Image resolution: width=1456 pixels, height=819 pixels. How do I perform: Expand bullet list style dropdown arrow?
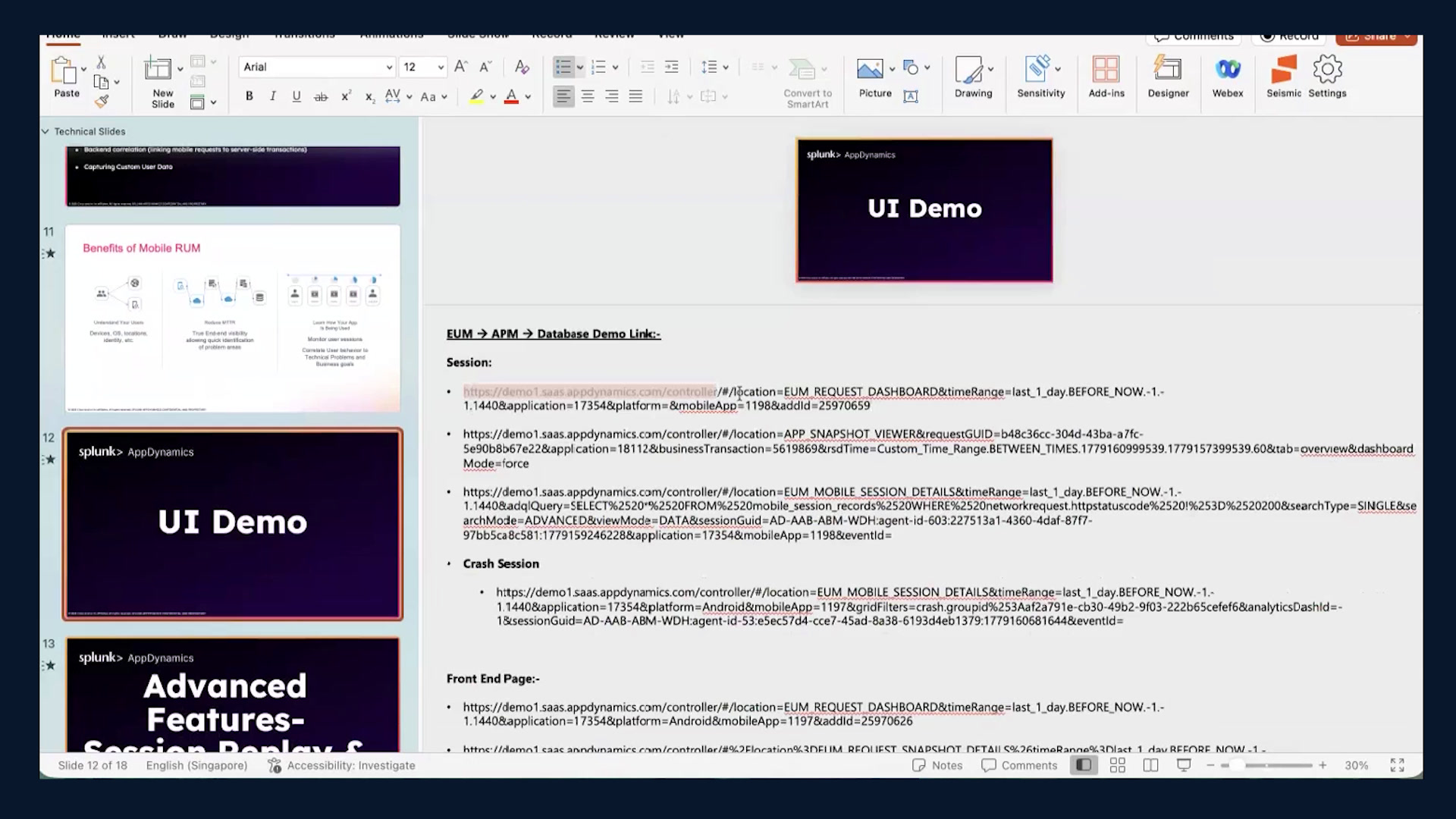[x=580, y=67]
